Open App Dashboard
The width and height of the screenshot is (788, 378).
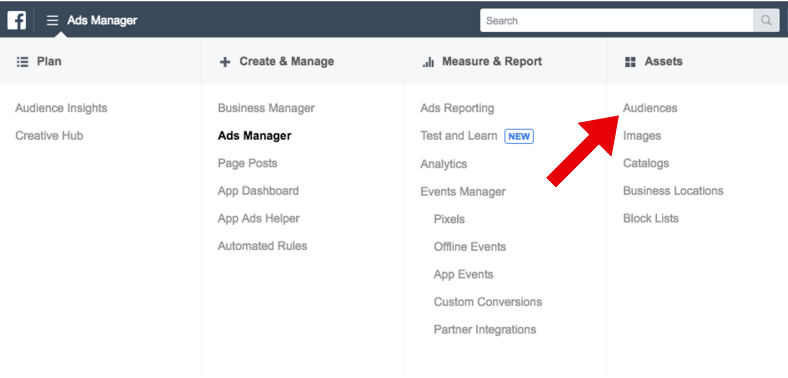click(258, 191)
